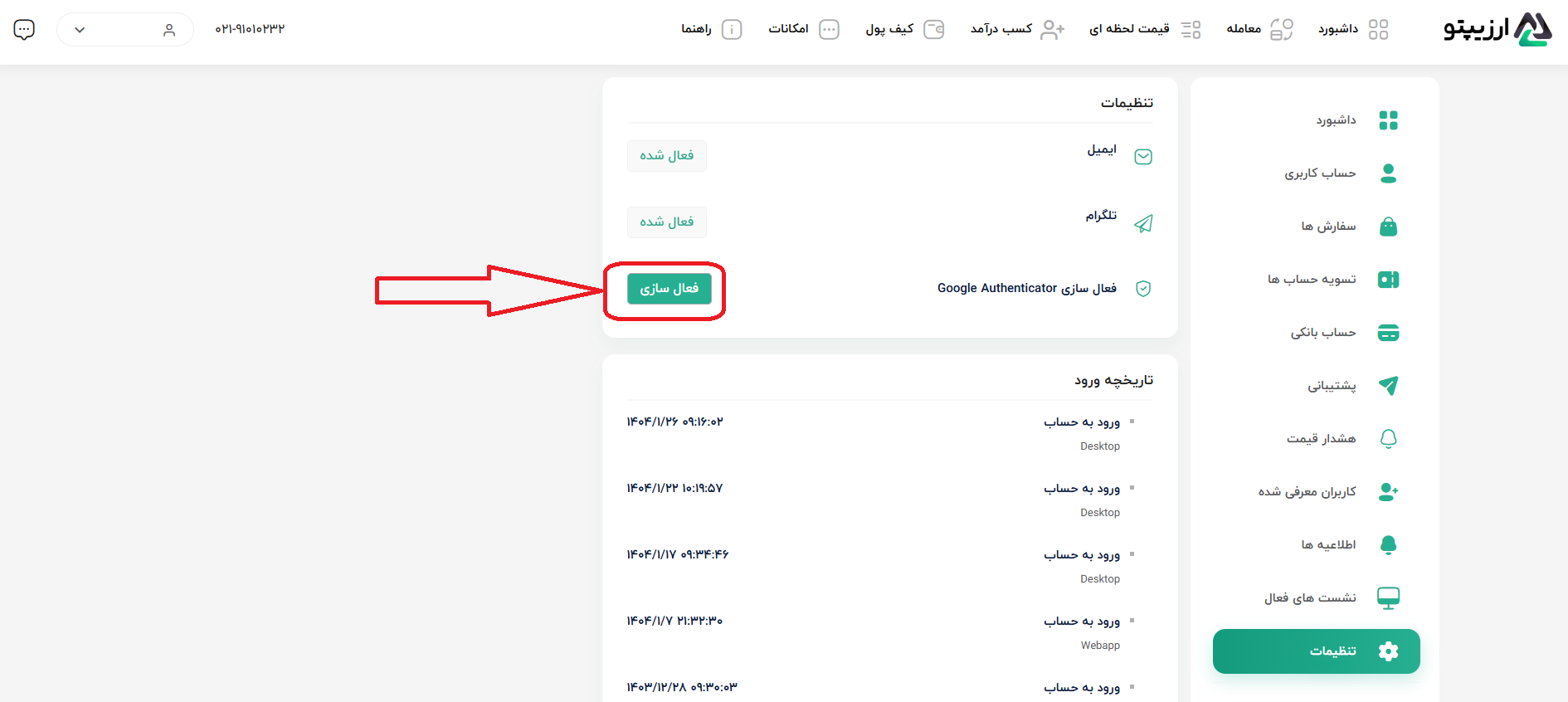The width and height of the screenshot is (1568, 702).
Task: Open کسب درآمد in top navigation
Action: (x=1001, y=29)
